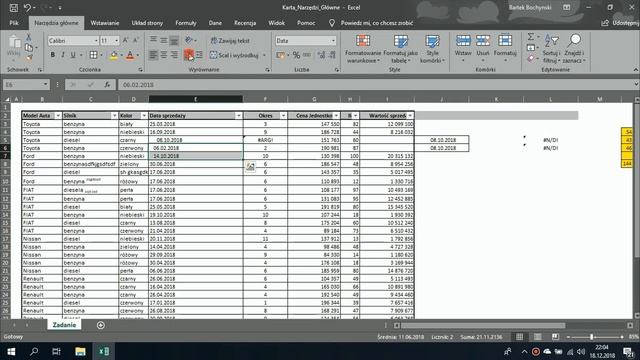Add a new sheet with the plus button
The width and height of the screenshot is (640, 360).
101,325
